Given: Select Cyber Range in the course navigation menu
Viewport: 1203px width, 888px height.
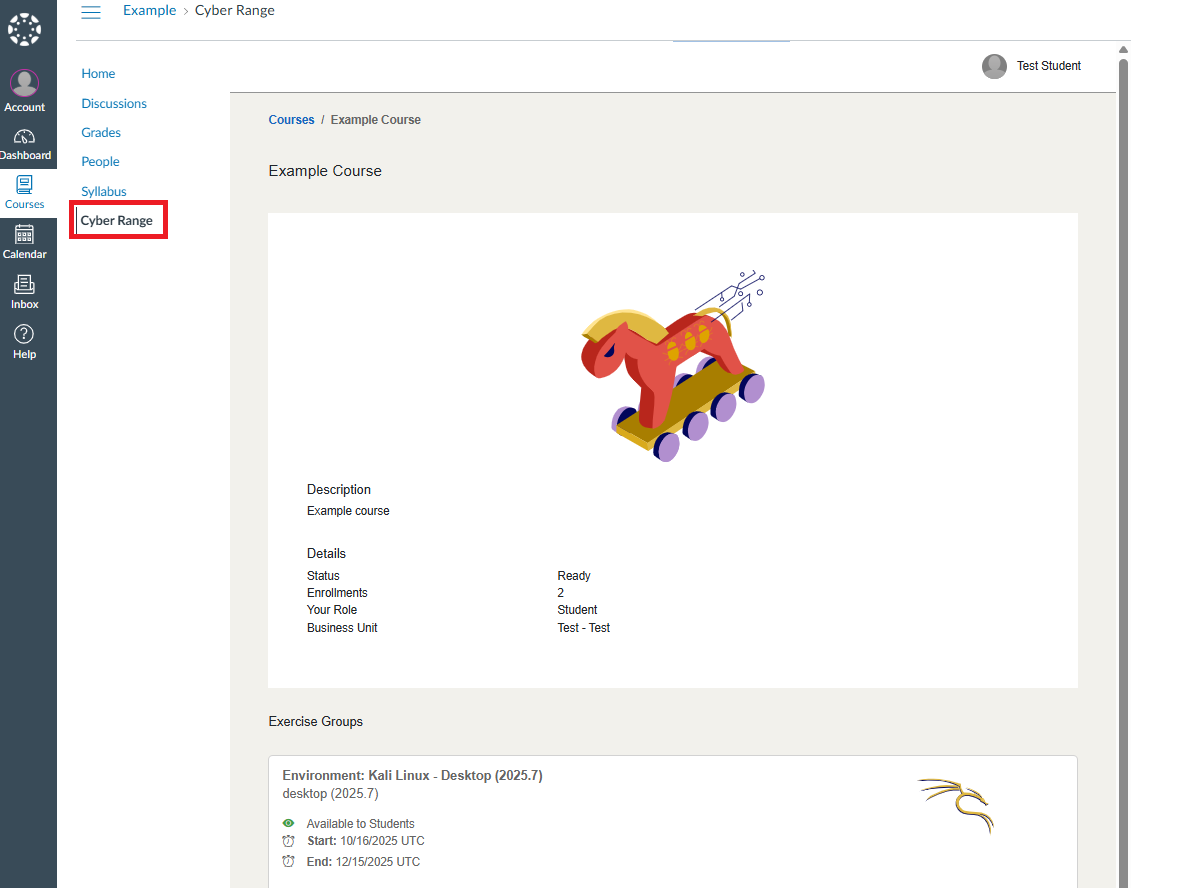Looking at the screenshot, I should point(118,219).
